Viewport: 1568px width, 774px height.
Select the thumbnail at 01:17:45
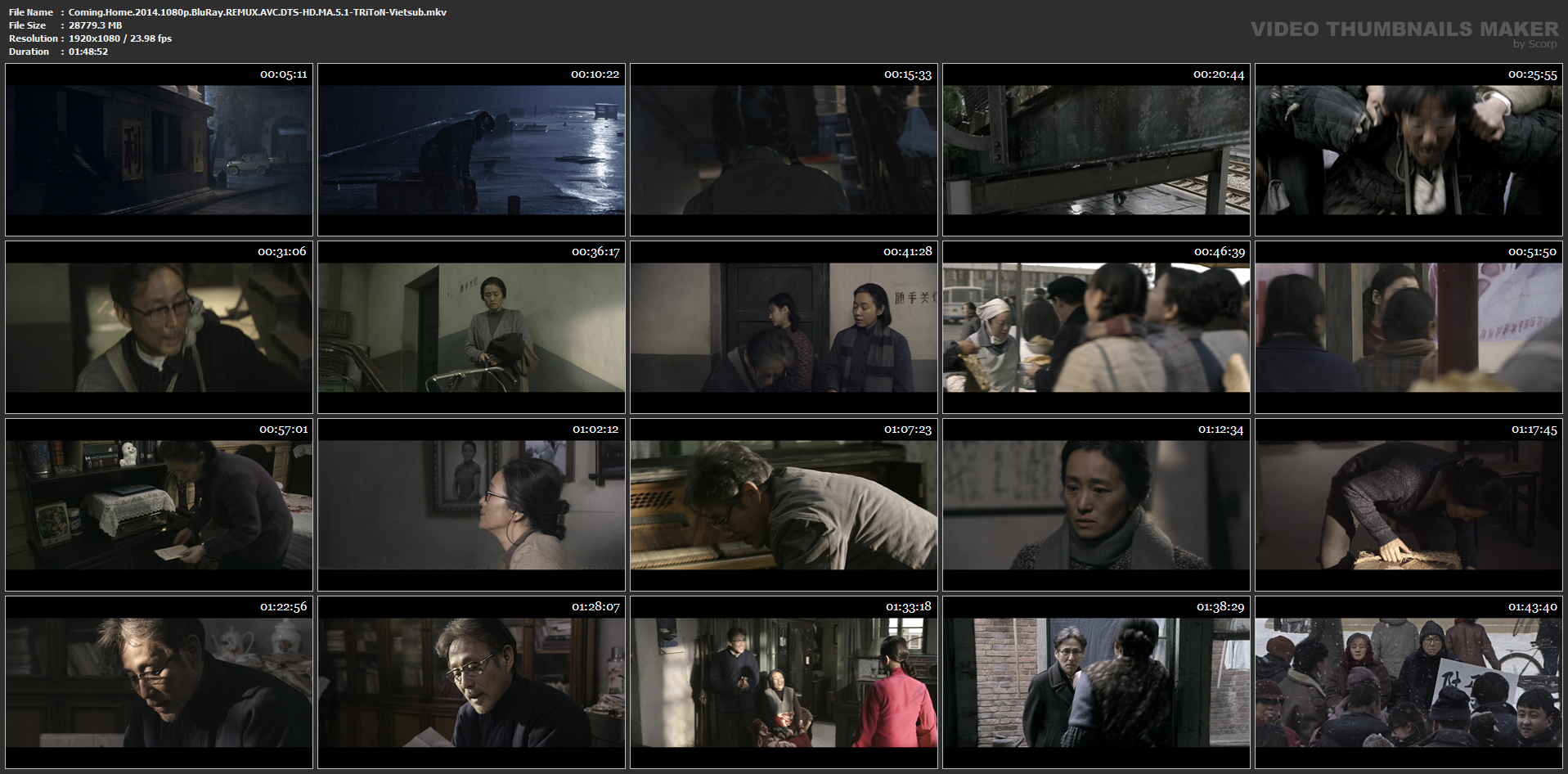coord(1409,505)
